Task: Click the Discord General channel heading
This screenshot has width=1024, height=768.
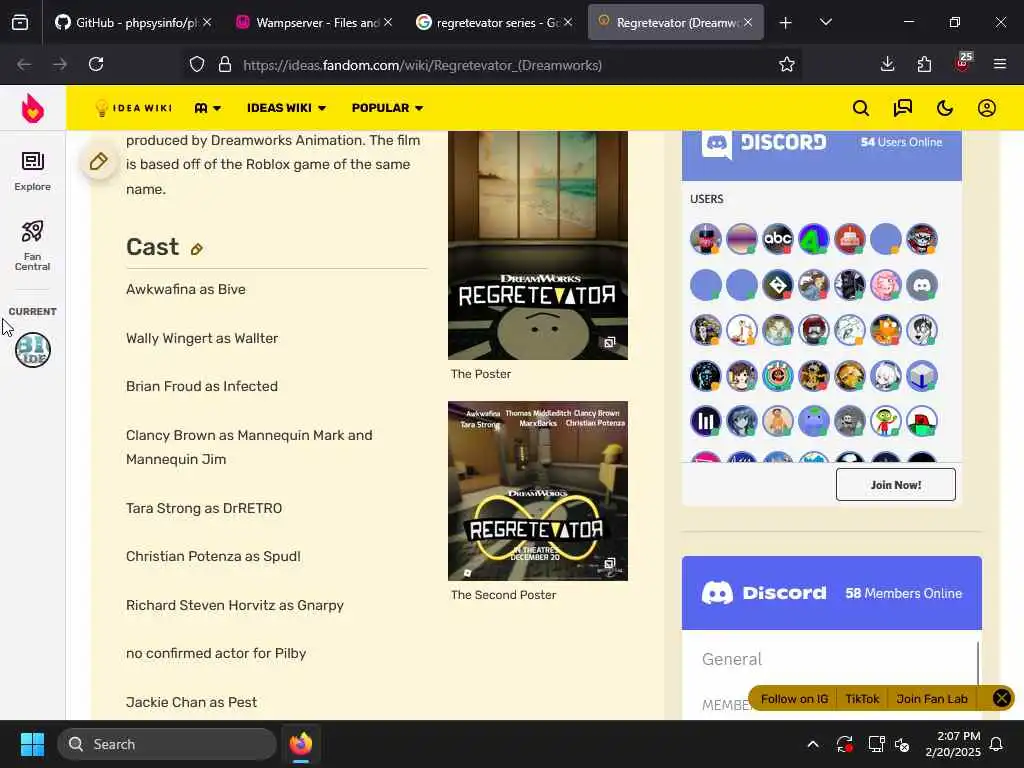Action: point(731,659)
